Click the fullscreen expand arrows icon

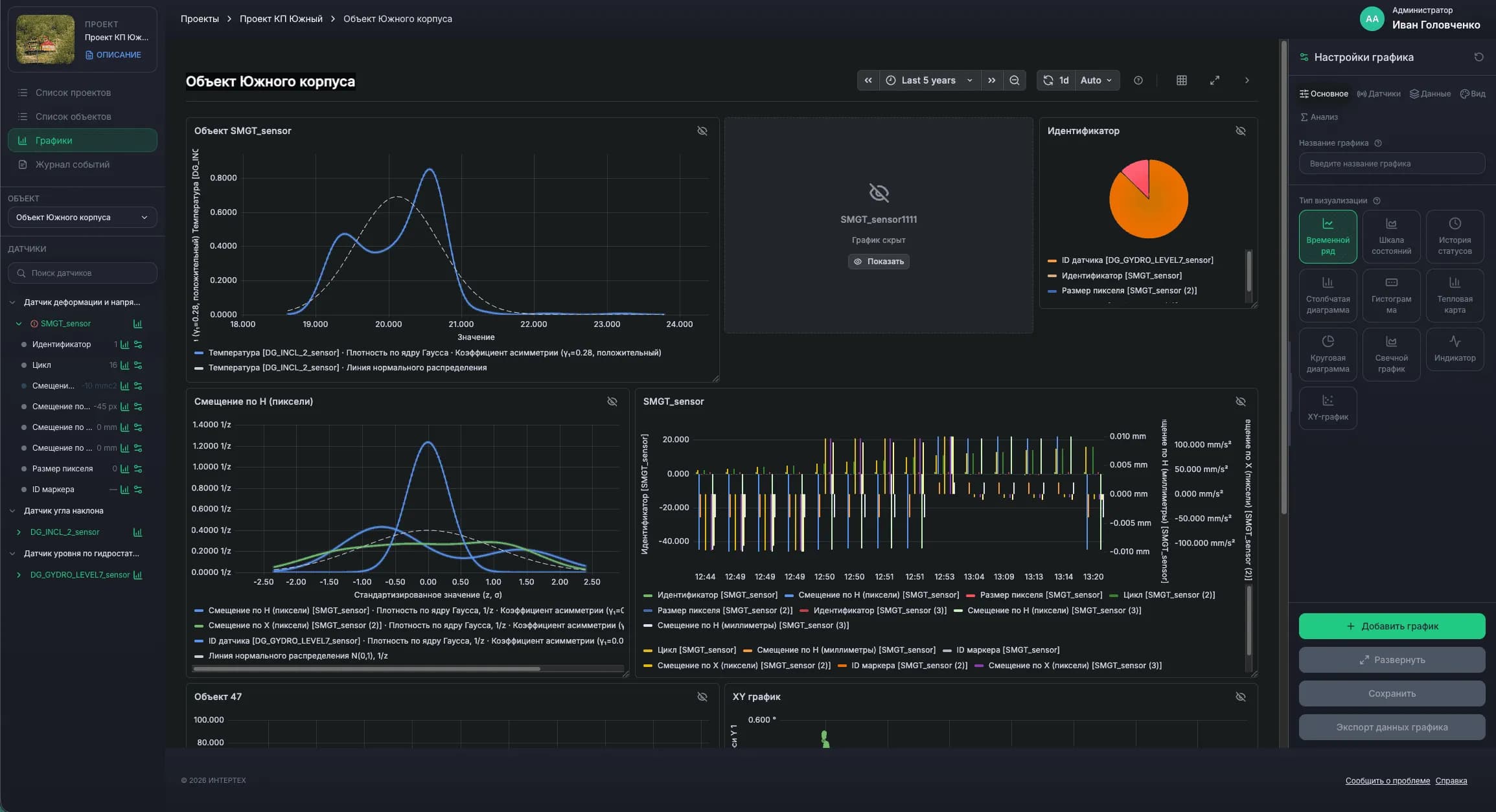click(x=1215, y=80)
